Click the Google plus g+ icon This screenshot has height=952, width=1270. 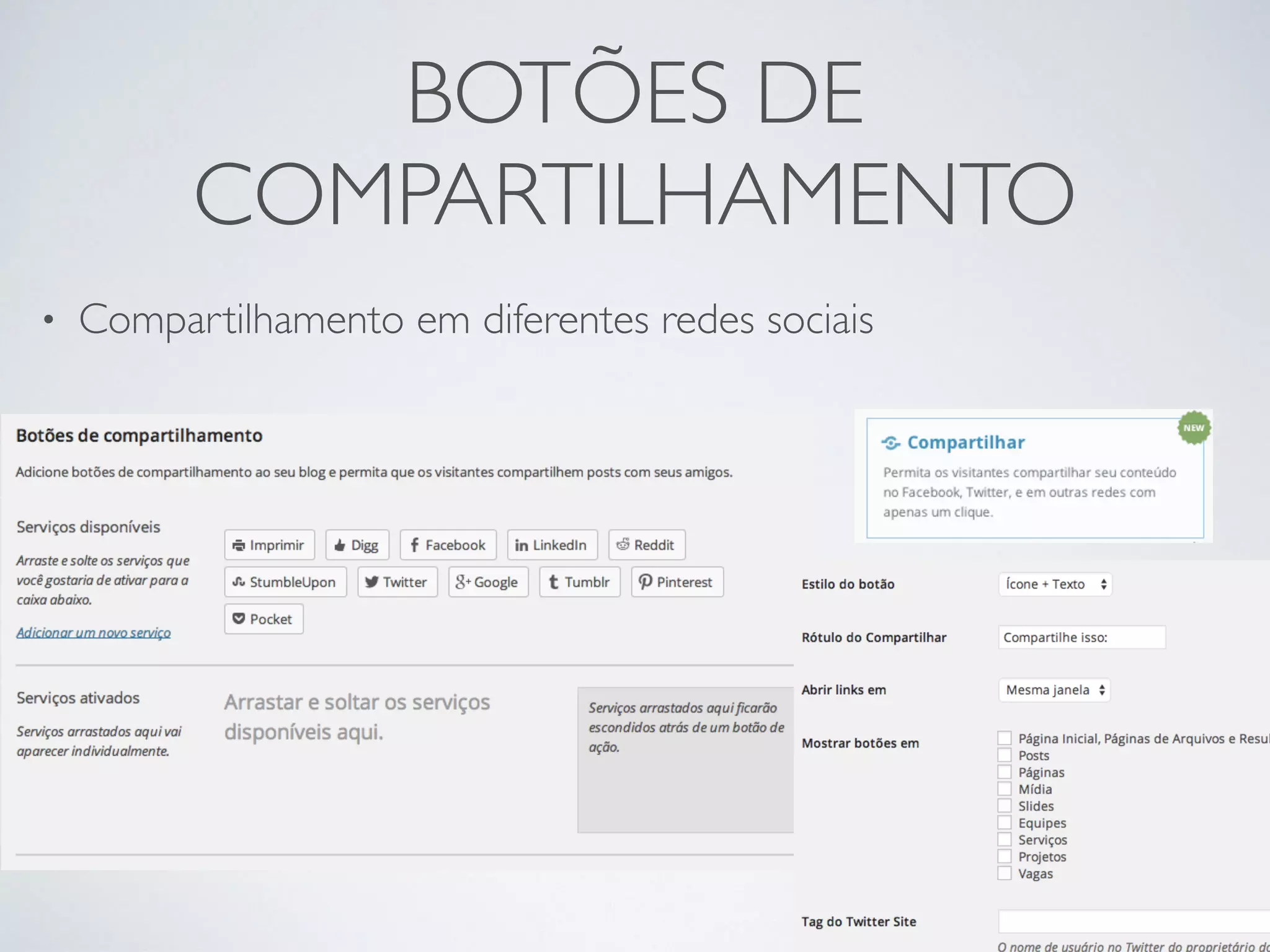[x=463, y=581]
